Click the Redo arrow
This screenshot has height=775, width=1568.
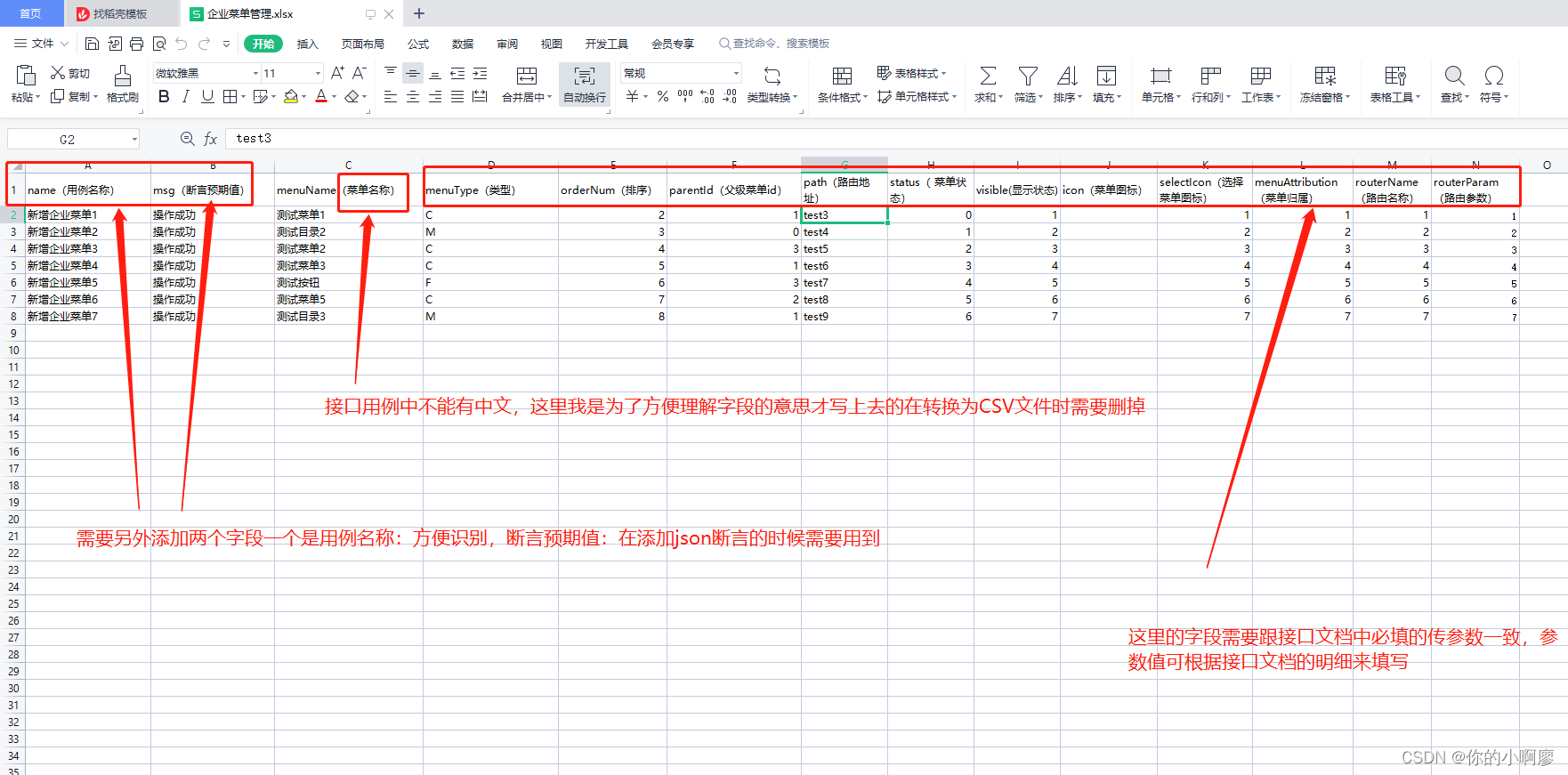204,44
